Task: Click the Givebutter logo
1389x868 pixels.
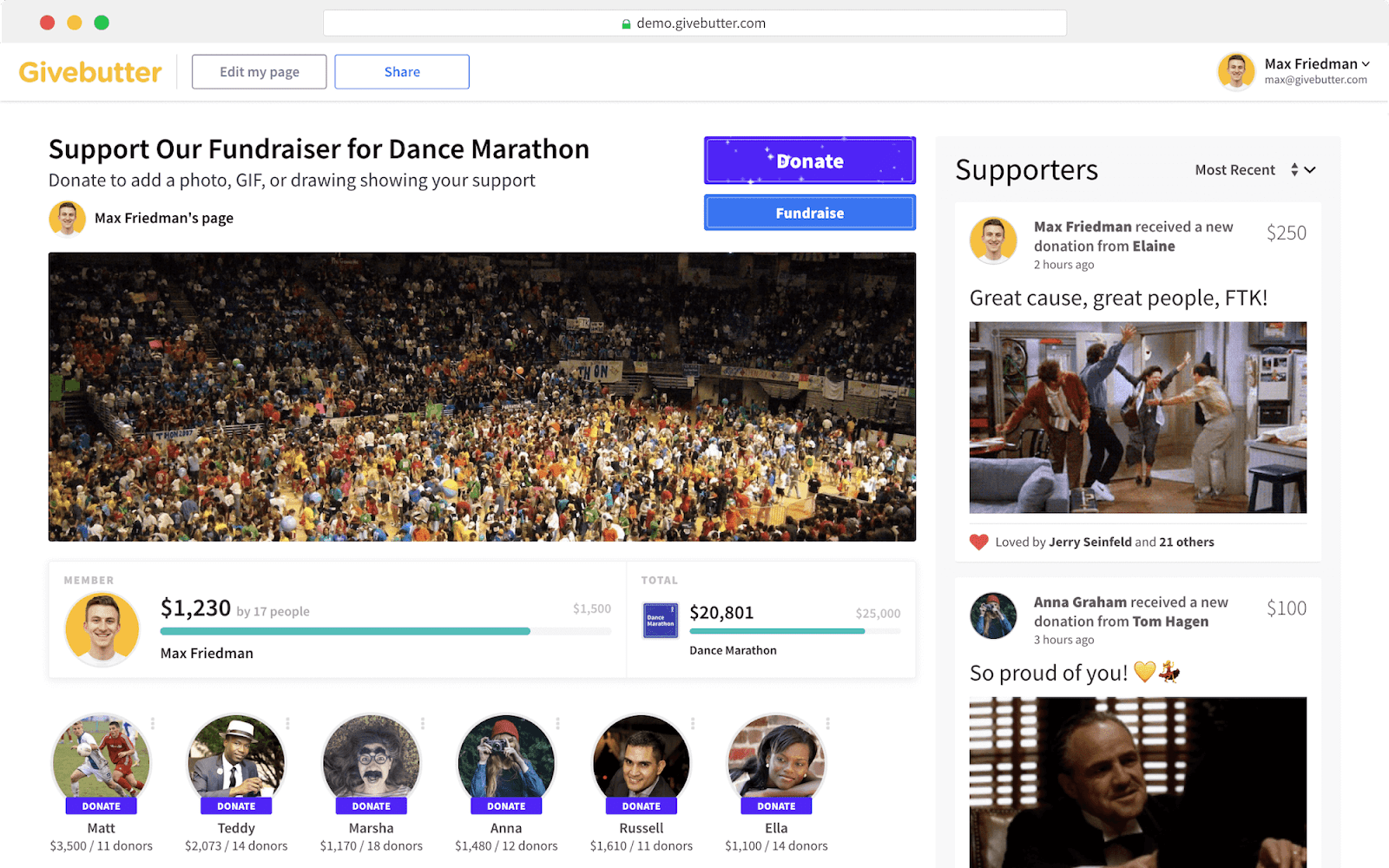Action: [x=90, y=72]
